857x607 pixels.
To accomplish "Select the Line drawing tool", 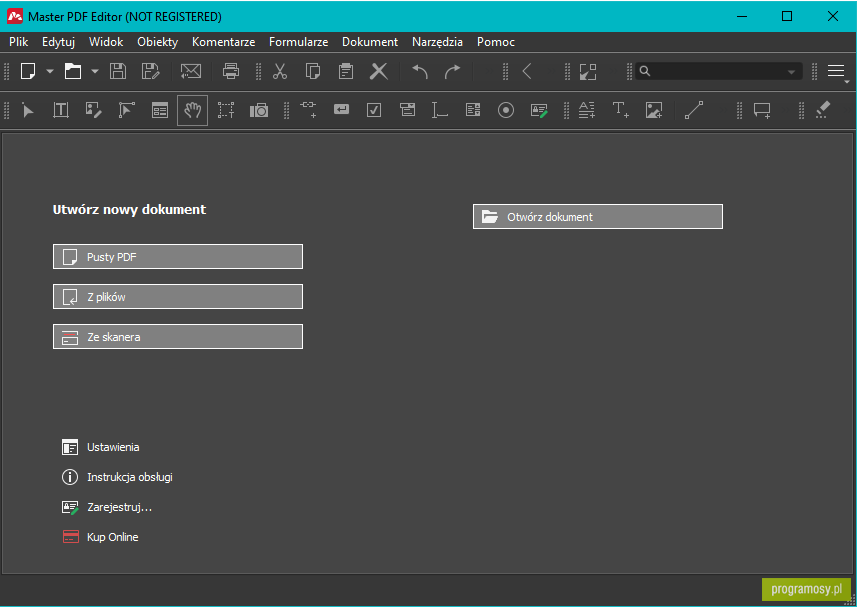I will click(x=694, y=110).
